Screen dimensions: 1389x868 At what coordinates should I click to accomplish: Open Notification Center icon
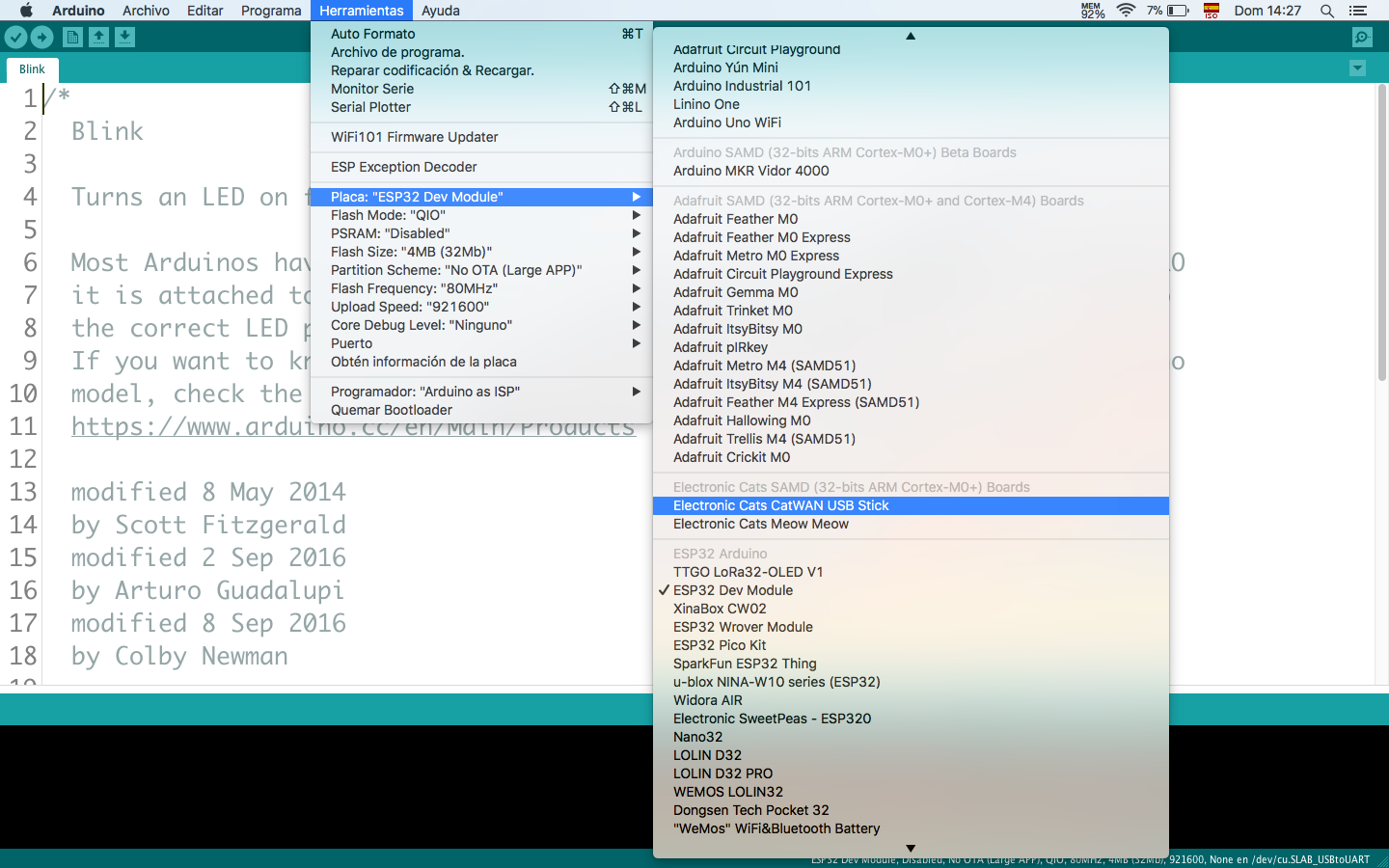click(x=1358, y=11)
